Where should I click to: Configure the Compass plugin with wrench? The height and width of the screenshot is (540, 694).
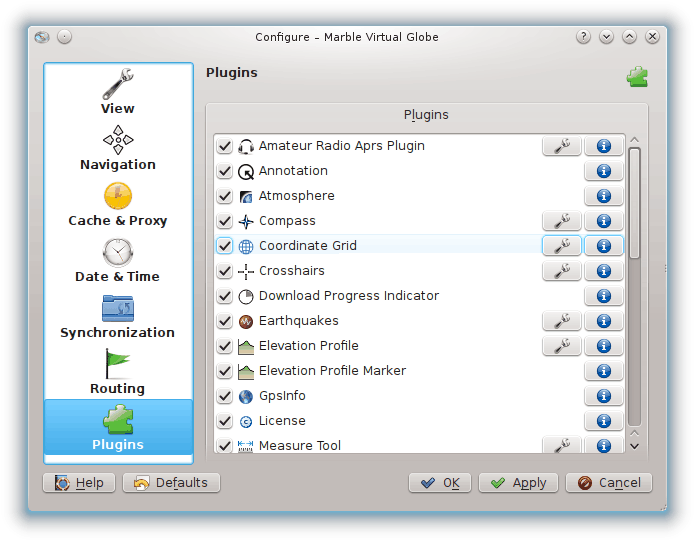[562, 221]
